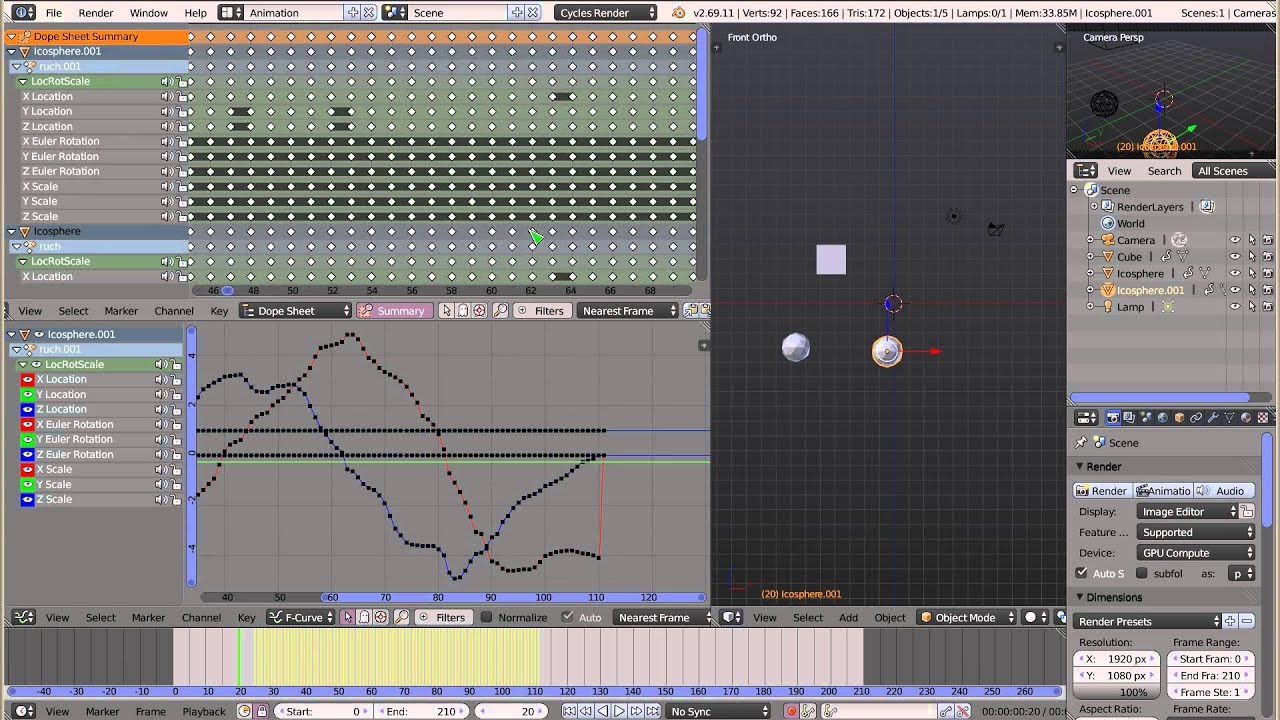Open Graph Editor editor type selector
Screen dimensions: 1280x720
click(24, 617)
